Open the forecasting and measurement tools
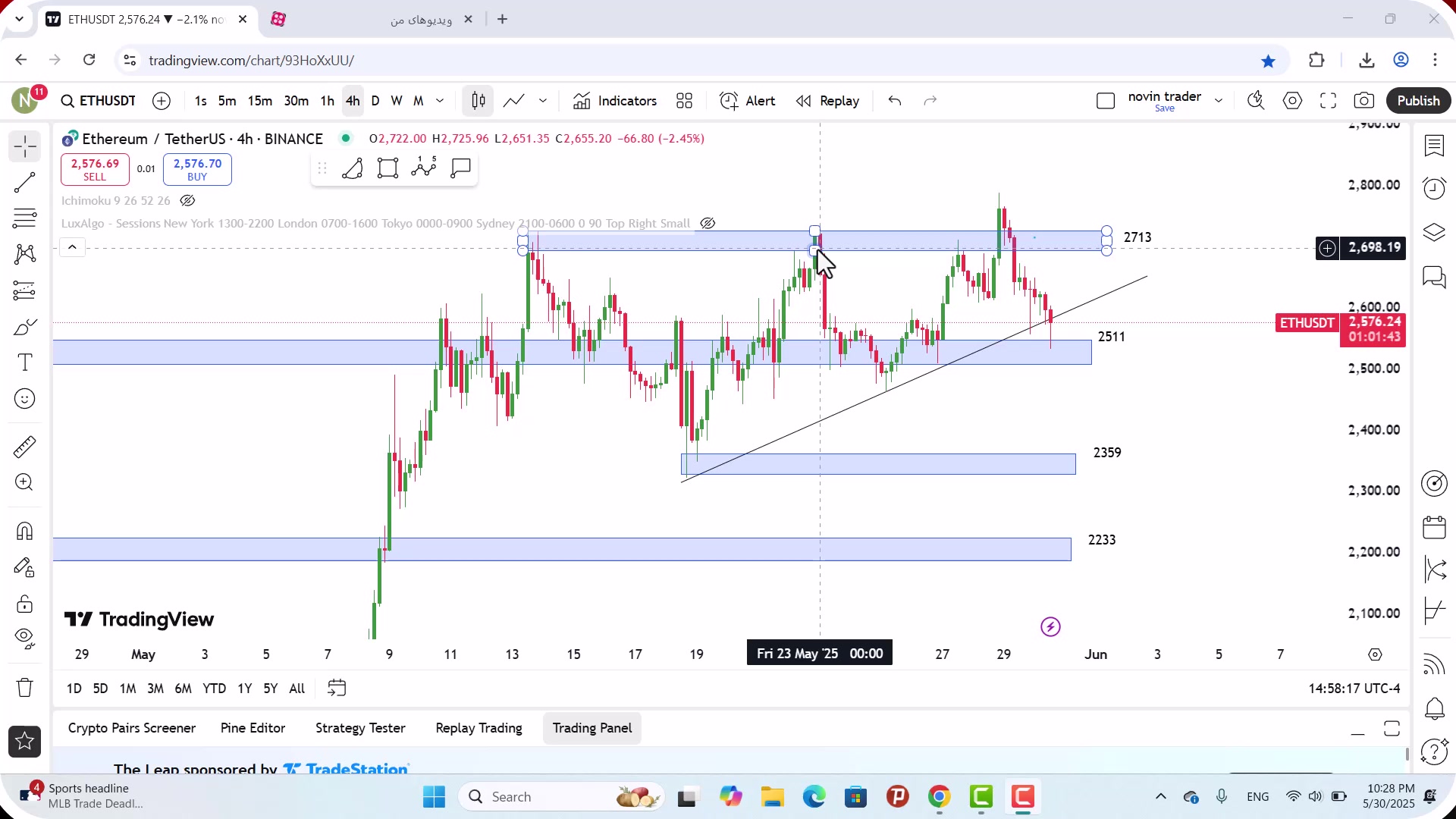Image resolution: width=1456 pixels, height=819 pixels. point(25,290)
